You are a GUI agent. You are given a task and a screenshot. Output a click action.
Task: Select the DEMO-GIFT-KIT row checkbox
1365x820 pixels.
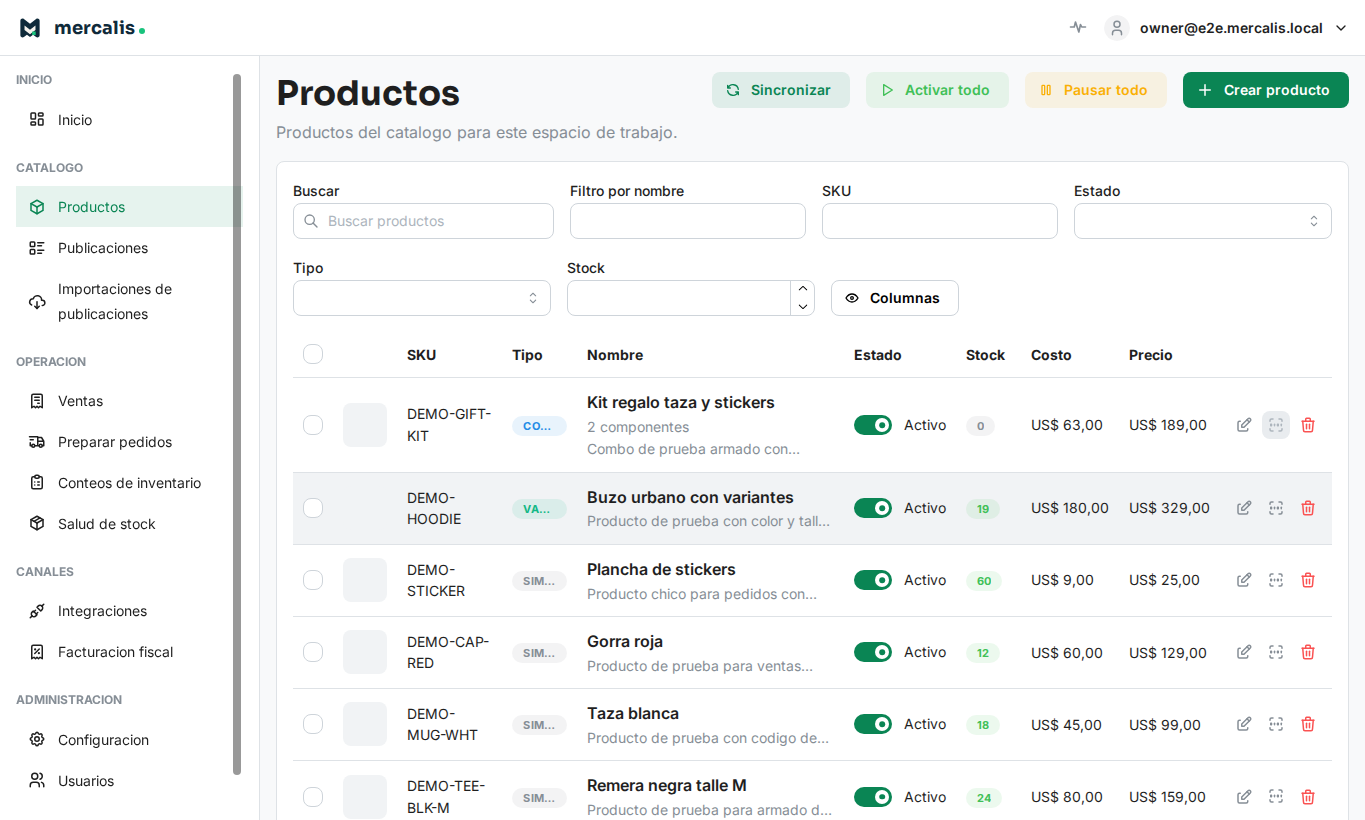313,425
